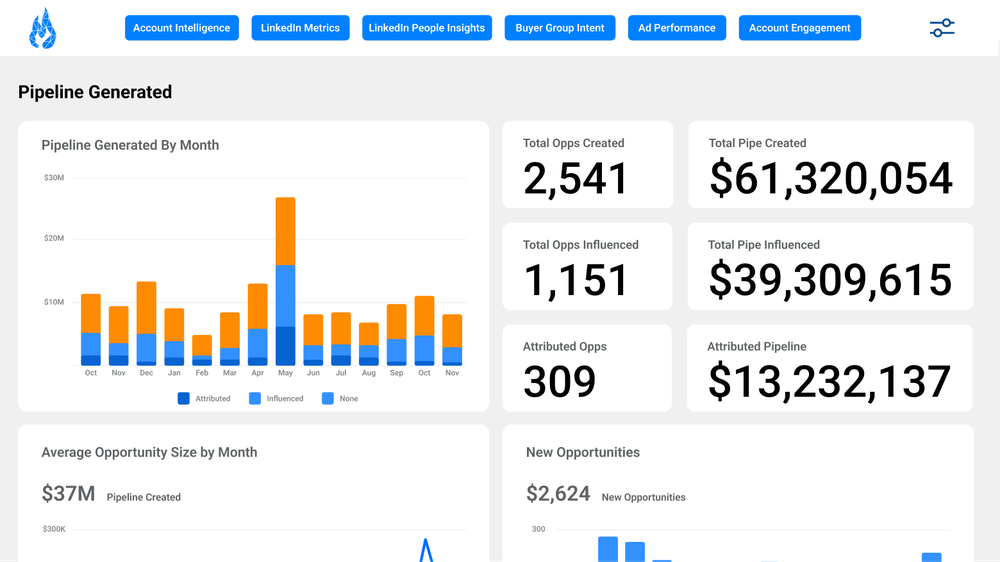1000x562 pixels.
Task: Open the Account Intelligence tab
Action: [182, 28]
